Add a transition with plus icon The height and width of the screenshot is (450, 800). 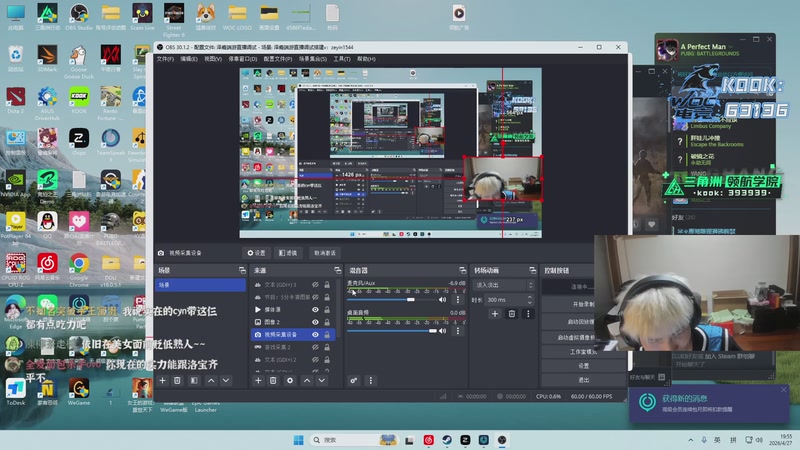[x=494, y=314]
